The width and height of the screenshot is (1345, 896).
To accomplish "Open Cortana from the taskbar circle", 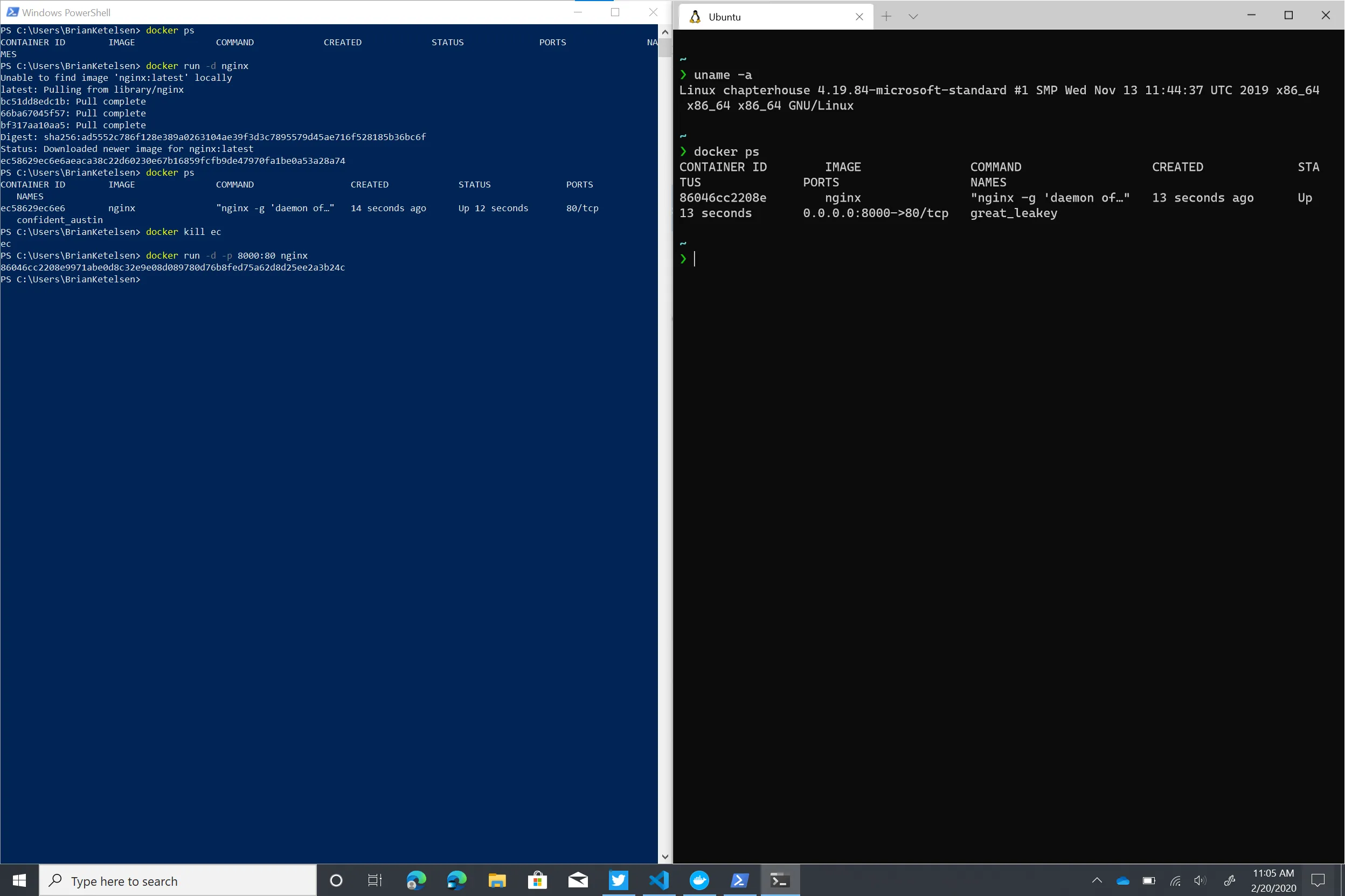I will (336, 880).
